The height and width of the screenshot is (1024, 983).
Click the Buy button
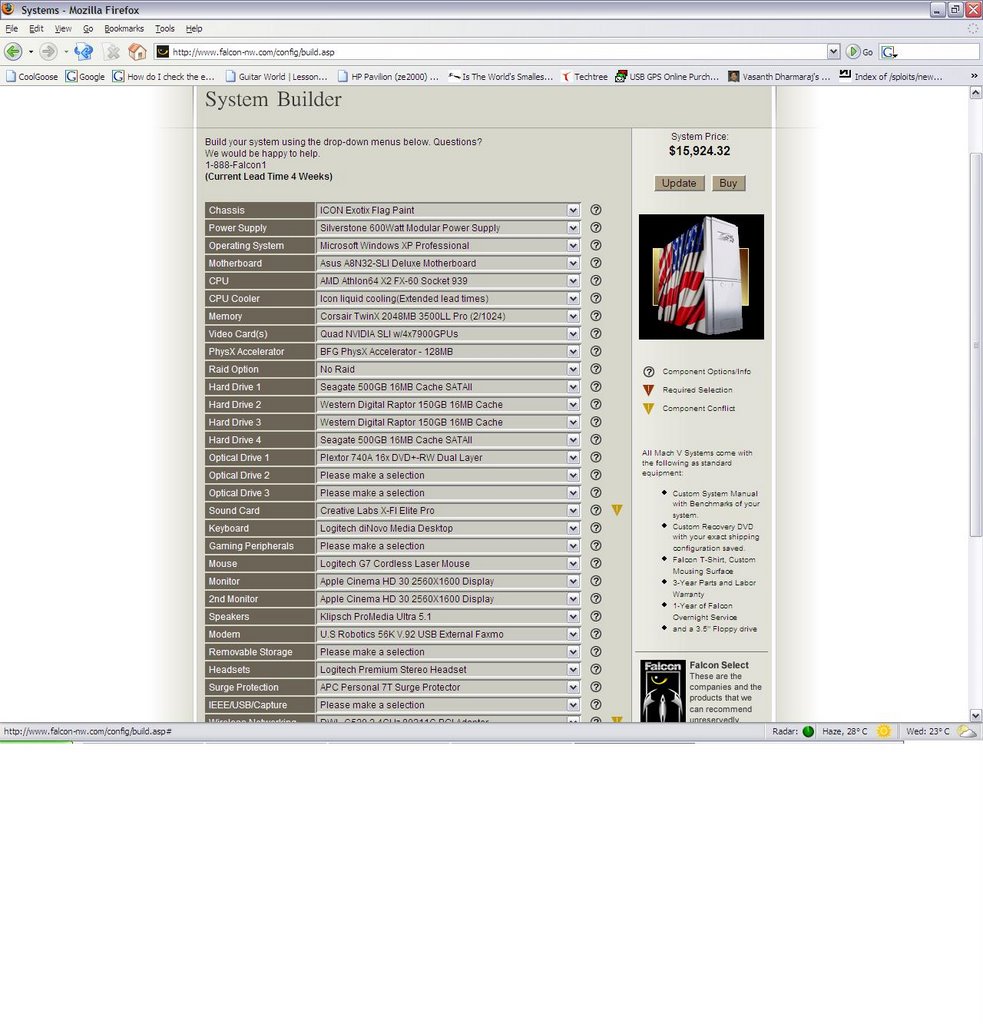[728, 184]
